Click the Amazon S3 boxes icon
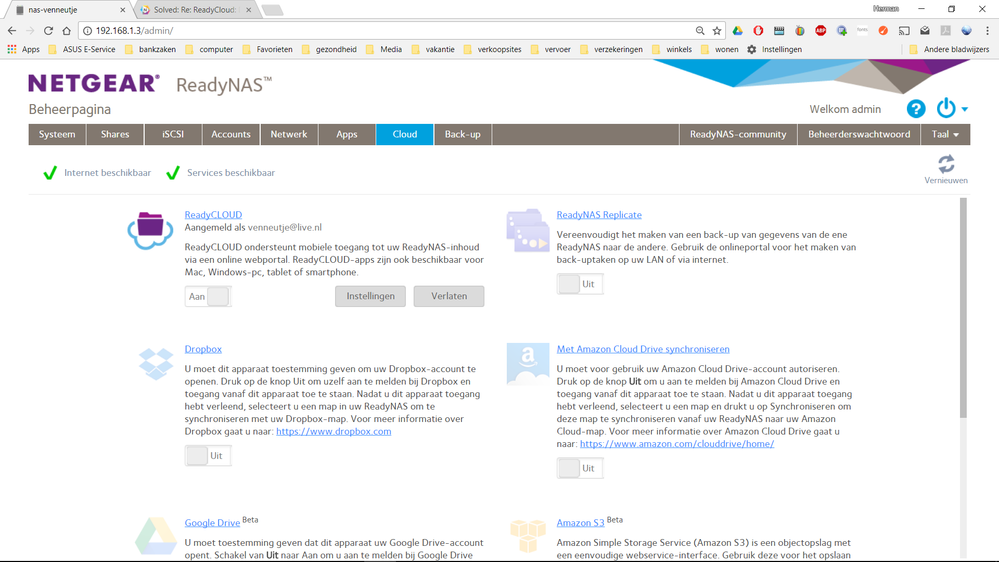This screenshot has height=562, width=999. pyautogui.click(x=528, y=535)
